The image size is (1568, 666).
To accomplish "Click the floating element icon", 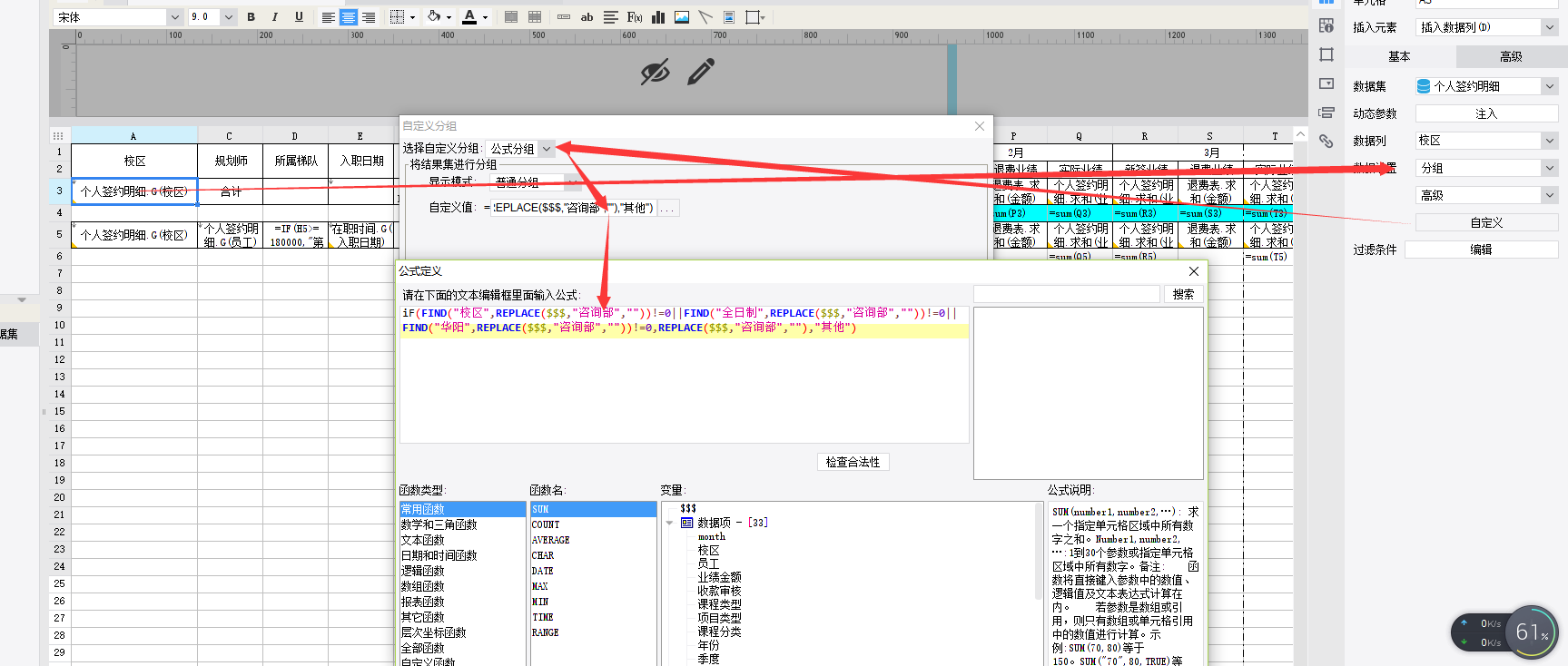I will click(x=753, y=17).
